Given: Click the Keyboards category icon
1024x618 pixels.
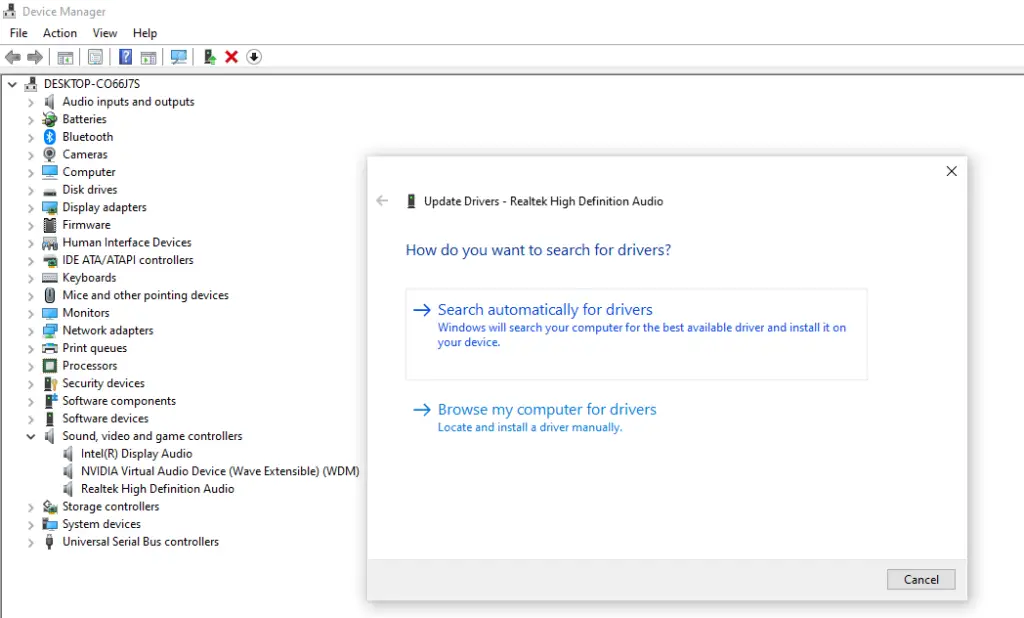Looking at the screenshot, I should pos(50,278).
